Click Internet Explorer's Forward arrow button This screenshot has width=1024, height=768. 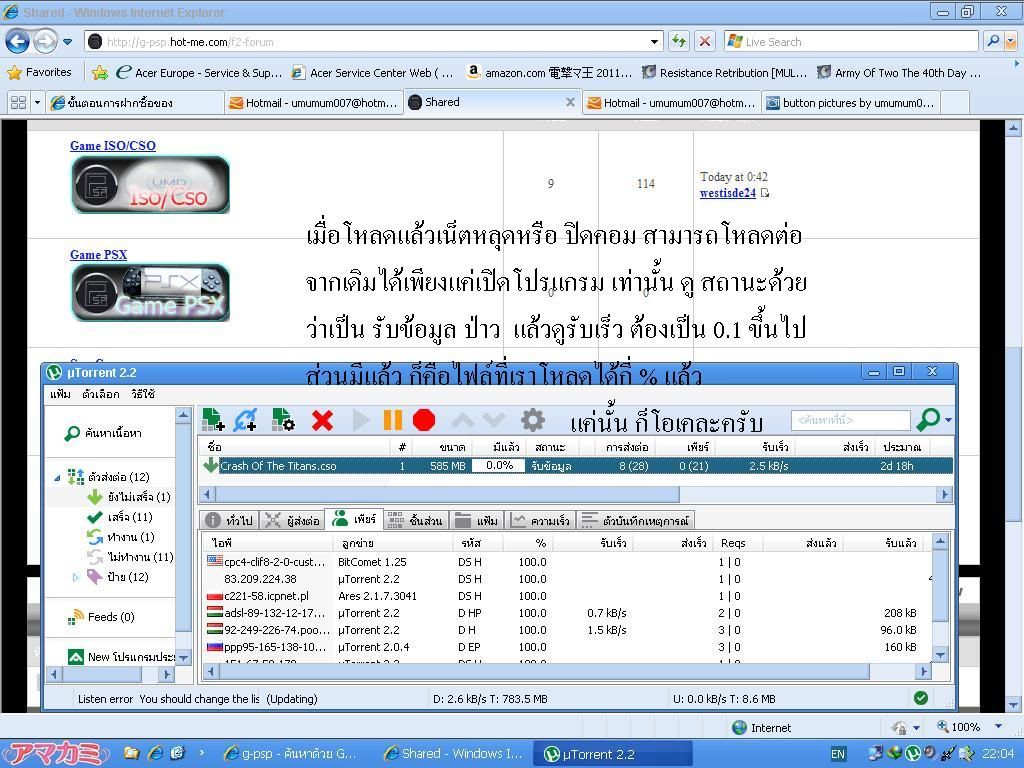click(45, 42)
